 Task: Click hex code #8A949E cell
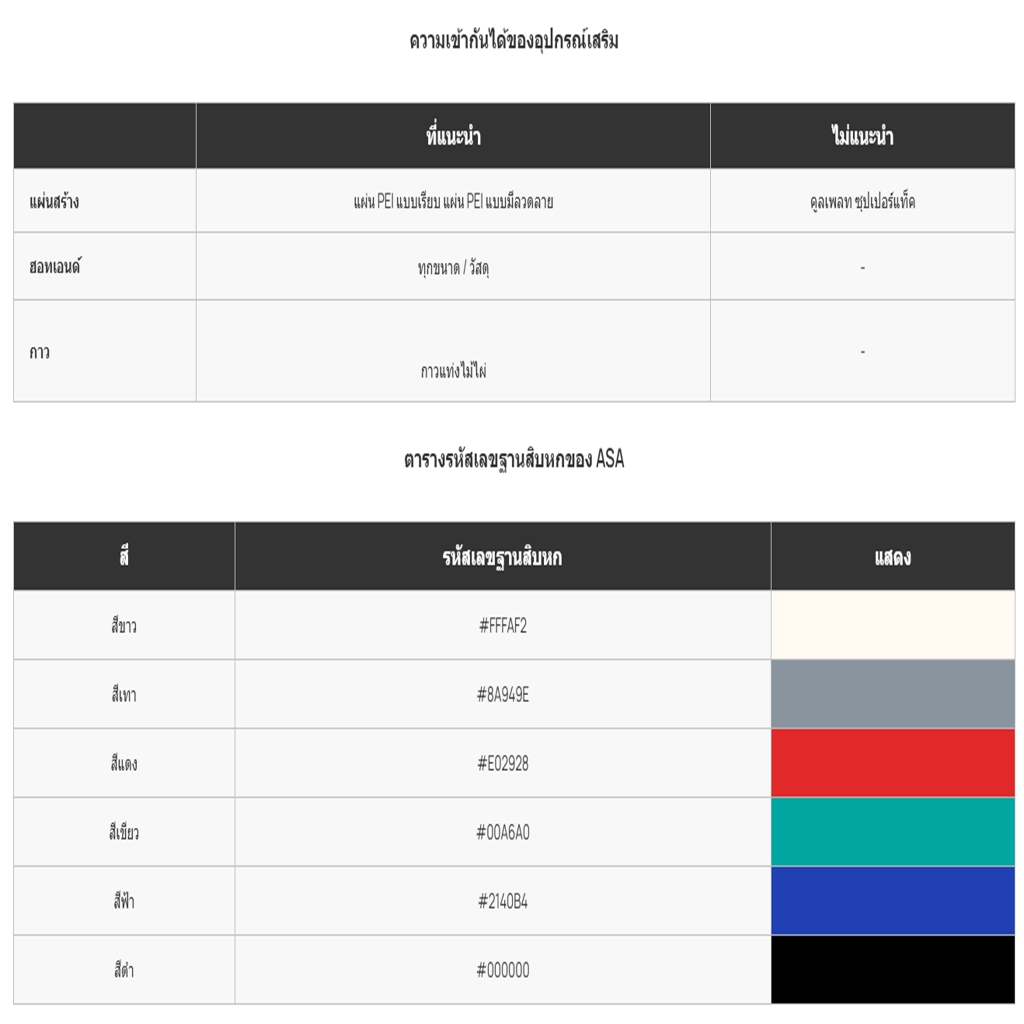pos(502,695)
